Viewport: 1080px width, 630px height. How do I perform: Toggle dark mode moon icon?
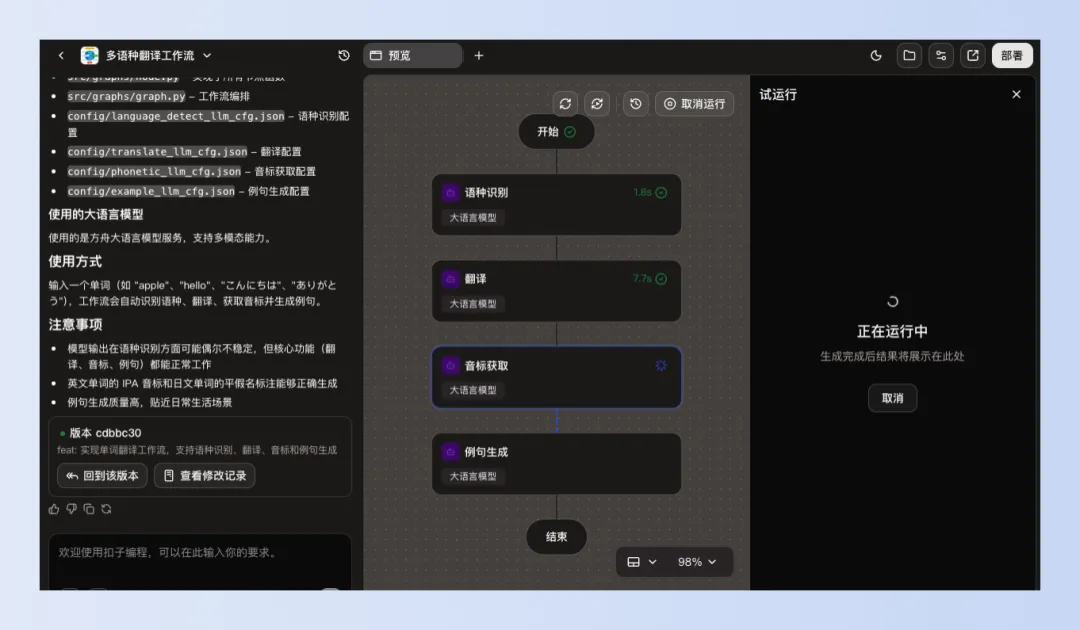pyautogui.click(x=876, y=56)
